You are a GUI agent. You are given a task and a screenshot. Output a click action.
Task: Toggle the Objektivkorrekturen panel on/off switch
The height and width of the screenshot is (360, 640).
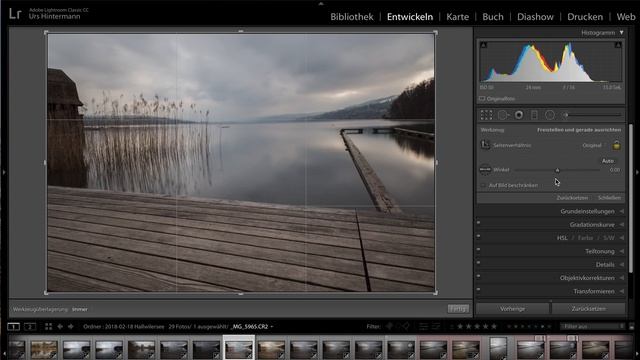[x=478, y=276]
